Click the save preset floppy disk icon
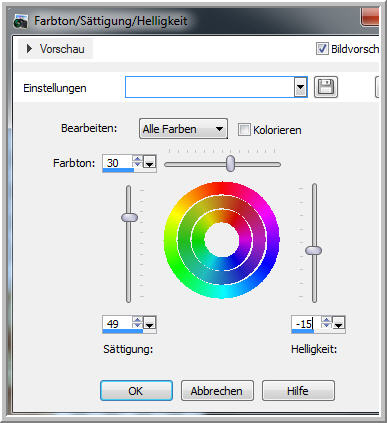 pos(326,87)
